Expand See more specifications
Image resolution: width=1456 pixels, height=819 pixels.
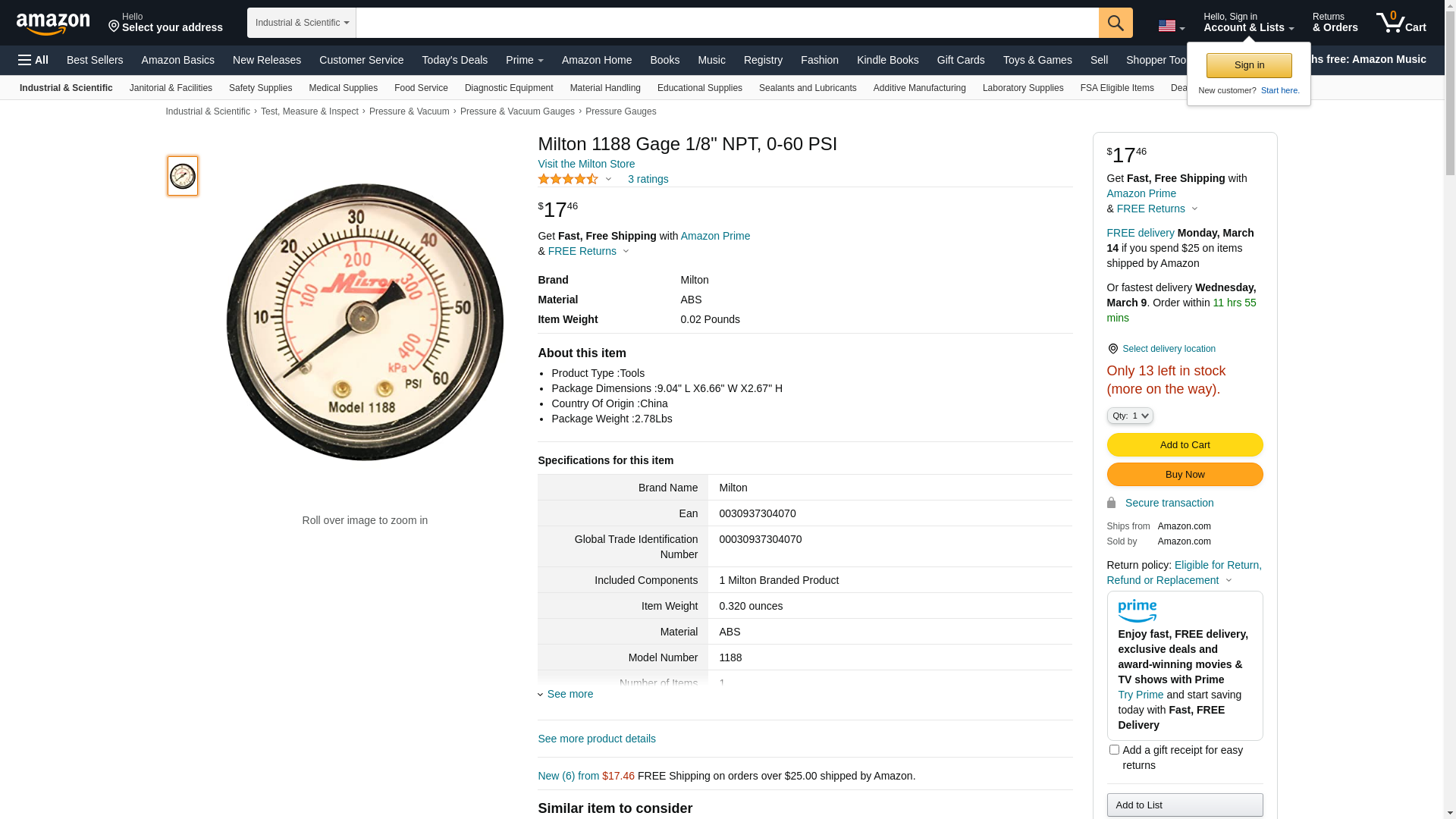(569, 694)
